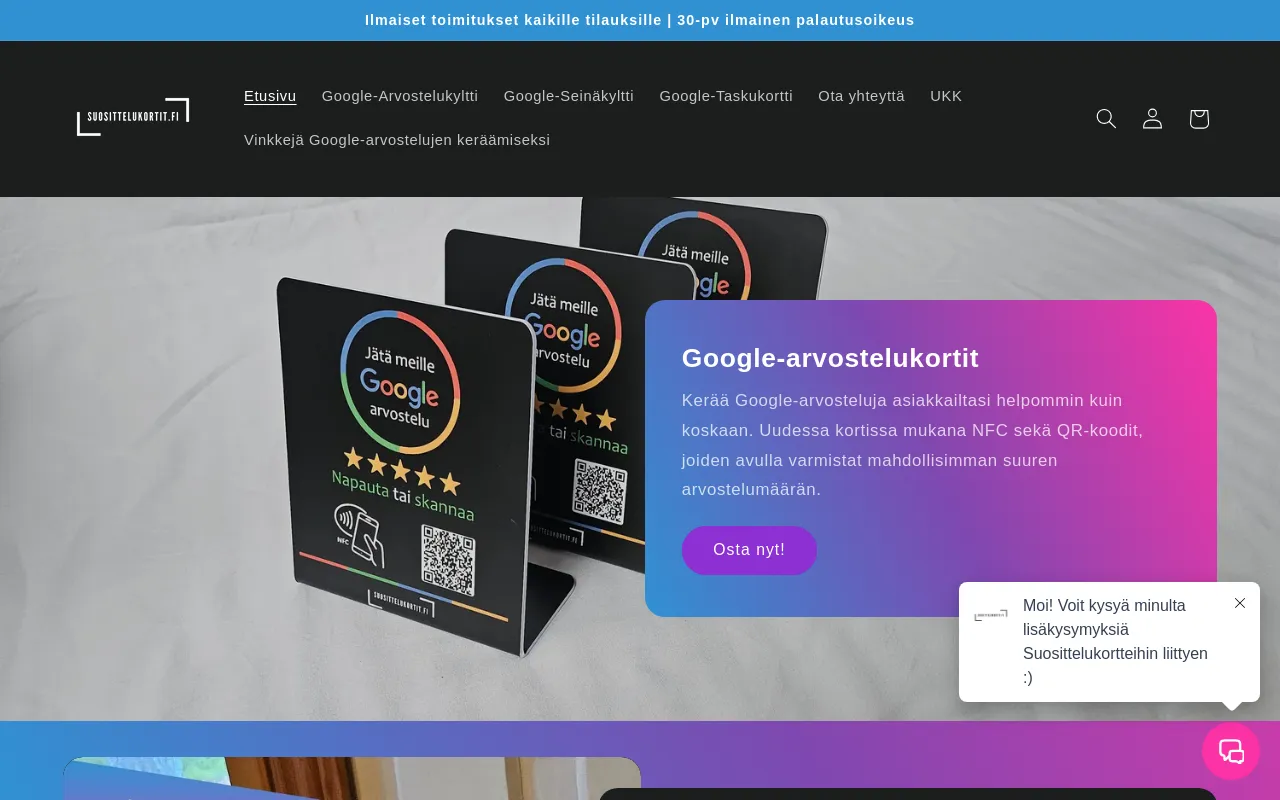This screenshot has height=800, width=1280.
Task: Select UKK in the navigation
Action: (x=946, y=96)
